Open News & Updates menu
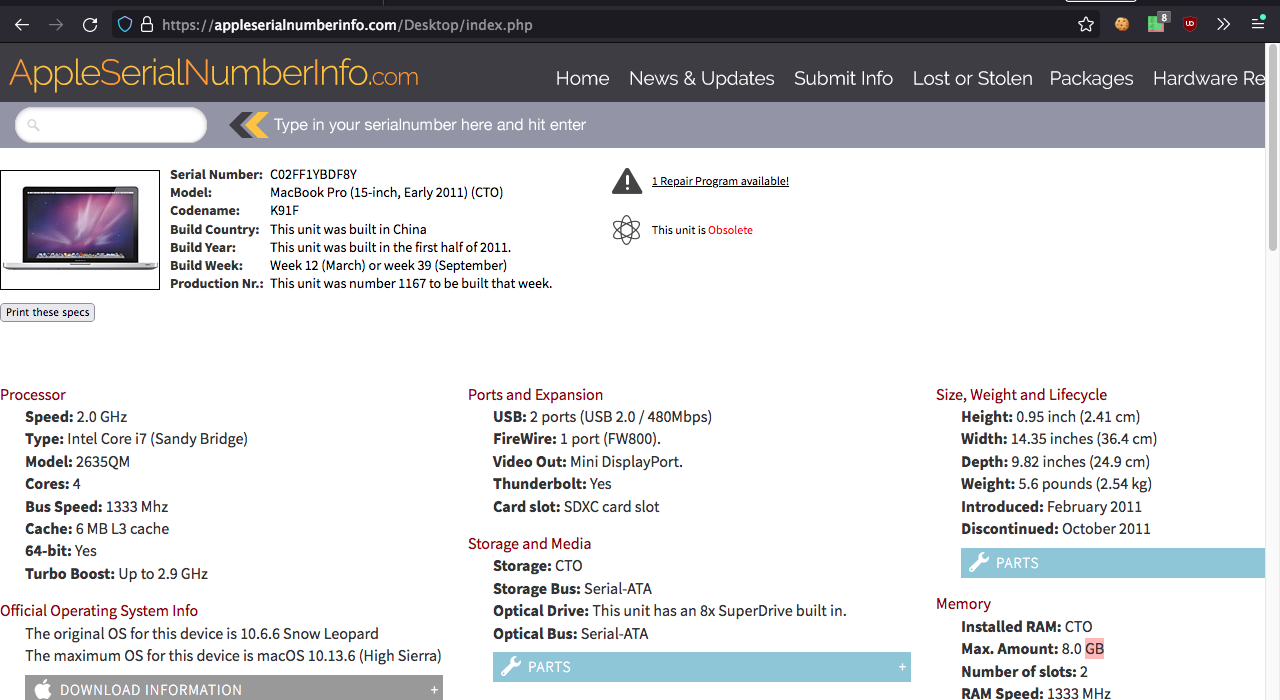Screen dimensions: 1280x700 701,78
